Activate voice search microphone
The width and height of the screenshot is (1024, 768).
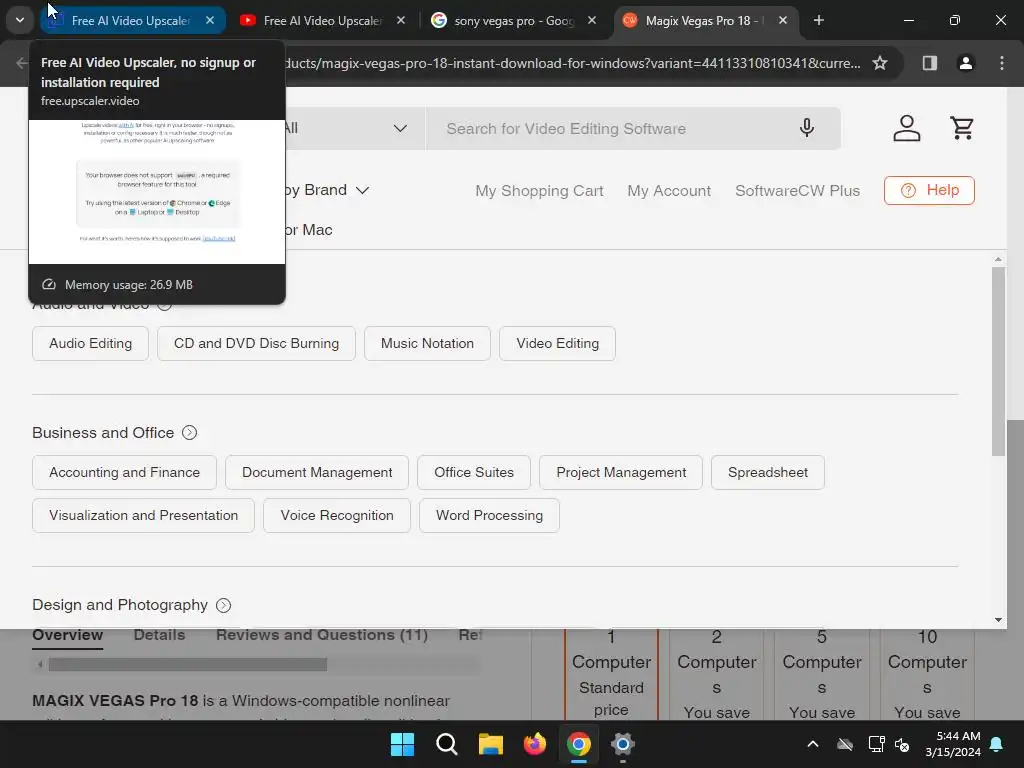(x=807, y=128)
